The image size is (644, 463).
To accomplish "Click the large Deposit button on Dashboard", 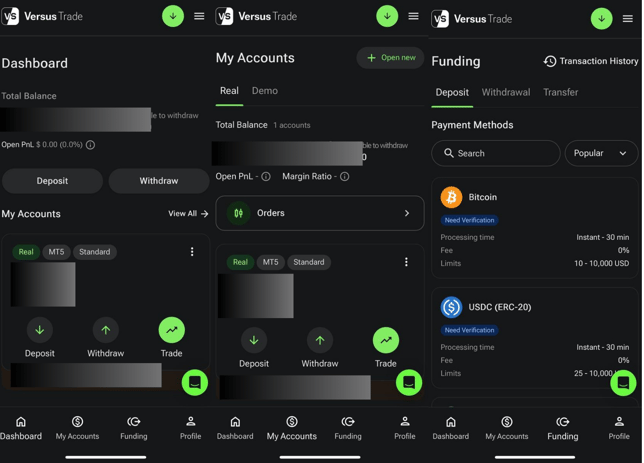I will click(x=52, y=181).
